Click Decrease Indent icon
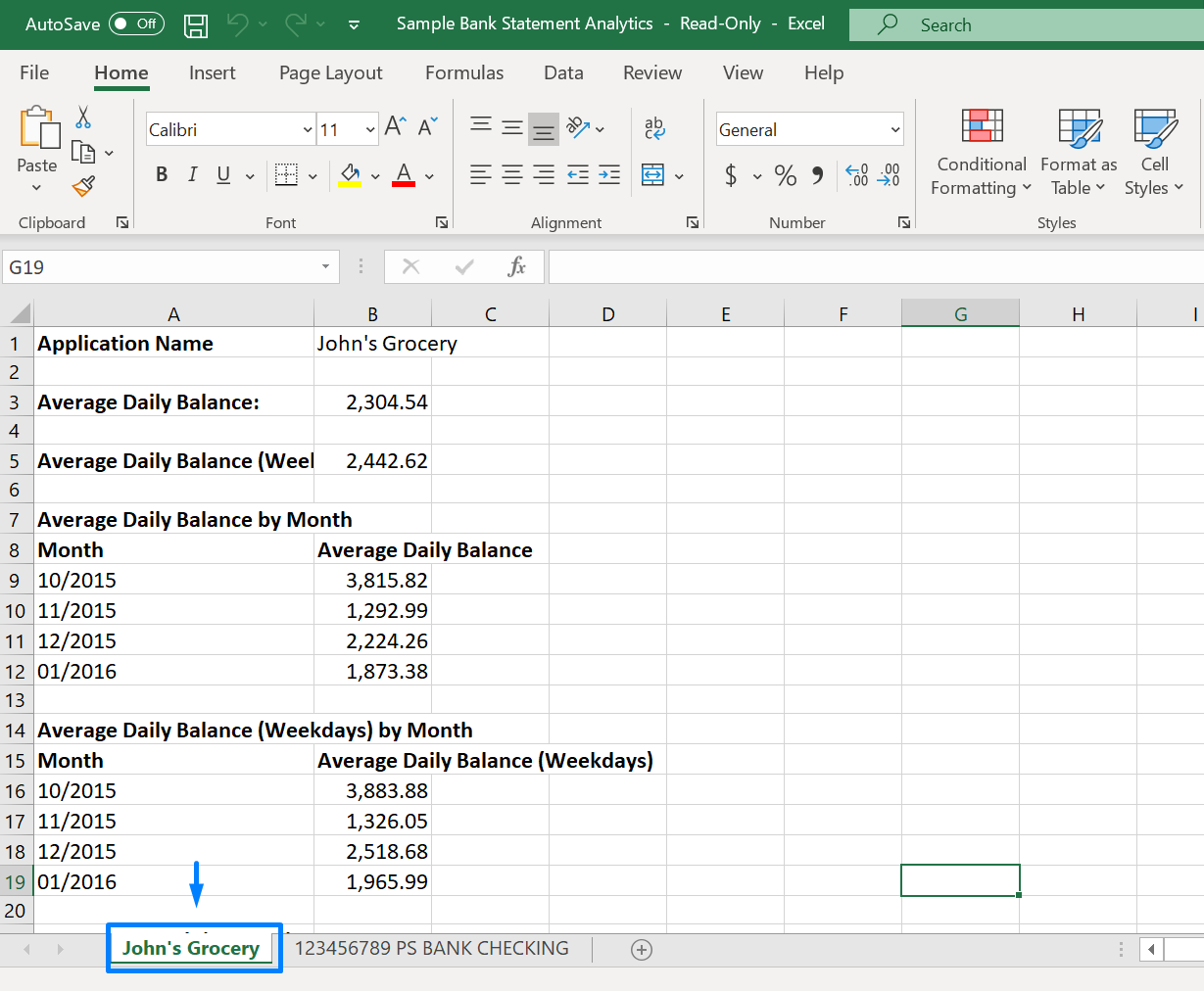 point(578,174)
